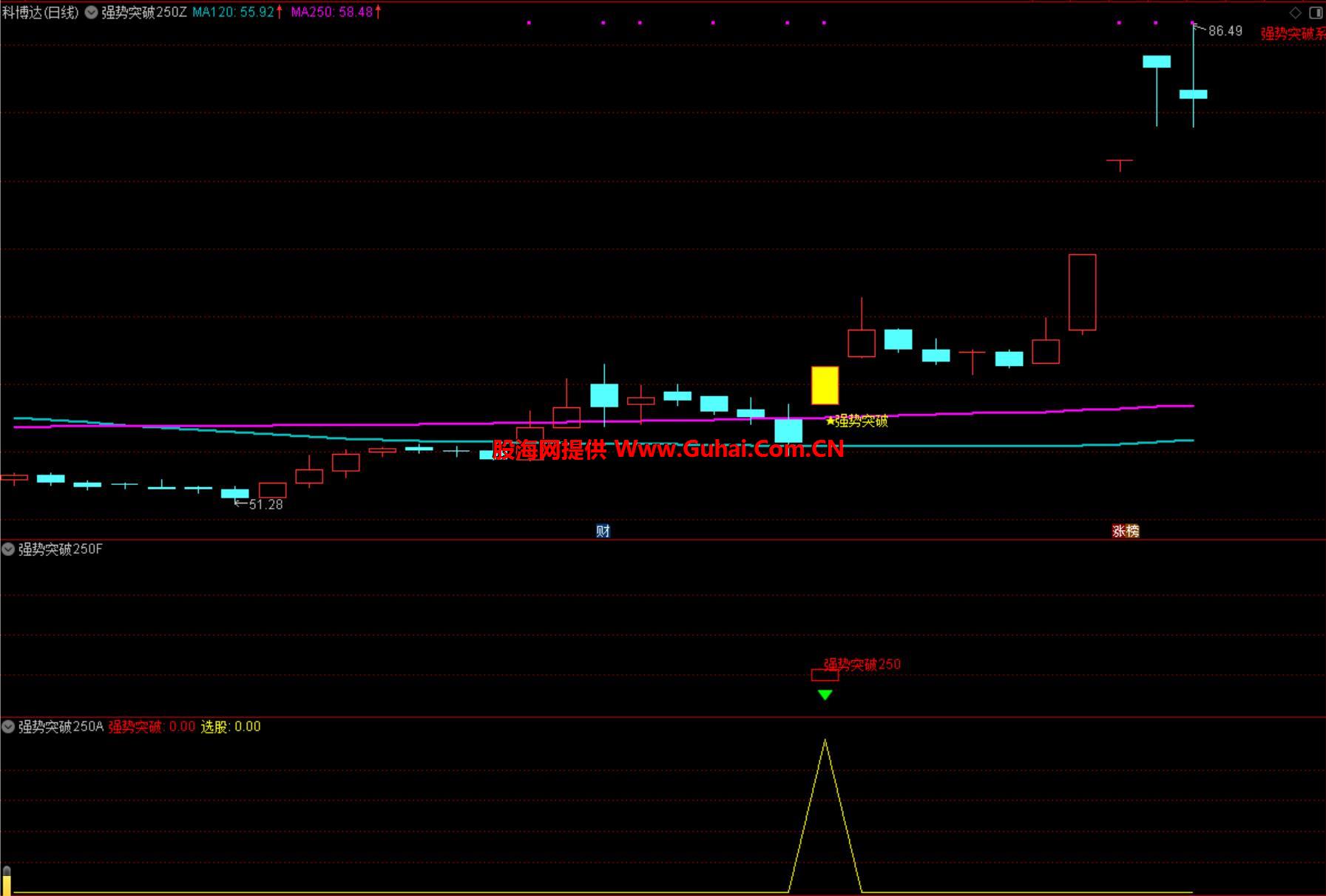Click the yellow spike peak in 强势突破250A panel

coord(825,741)
